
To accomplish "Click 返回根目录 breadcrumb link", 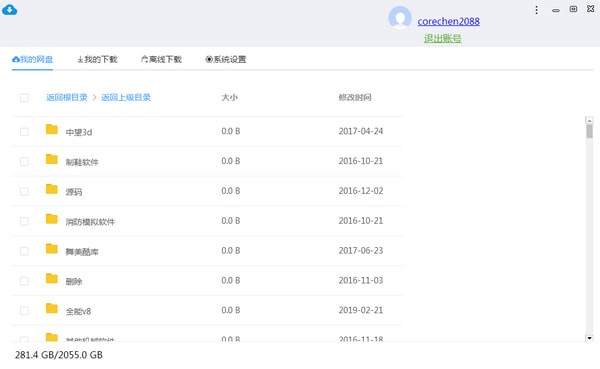I will pos(67,97).
